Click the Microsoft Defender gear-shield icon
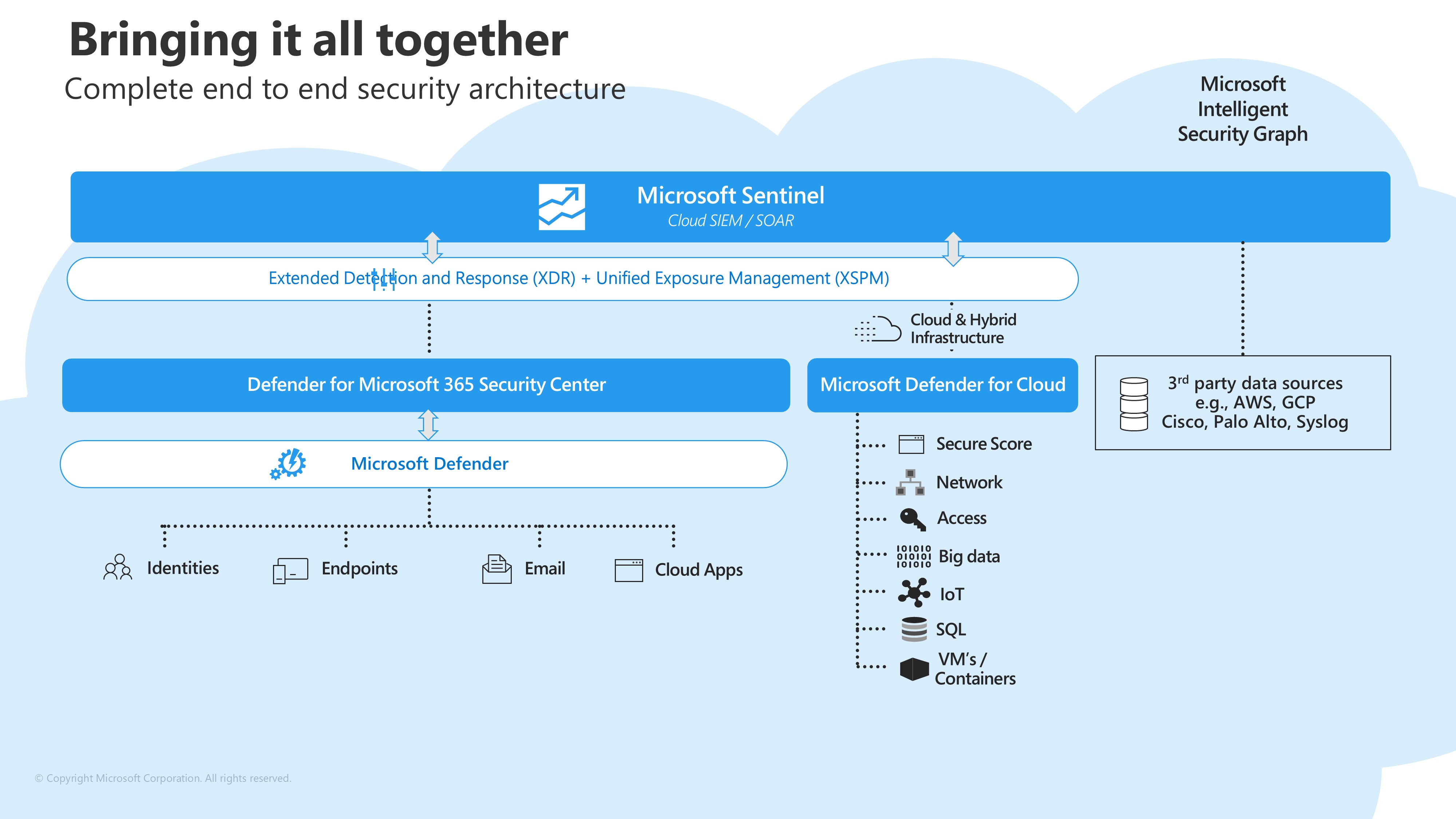Viewport: 1456px width, 819px height. [289, 464]
